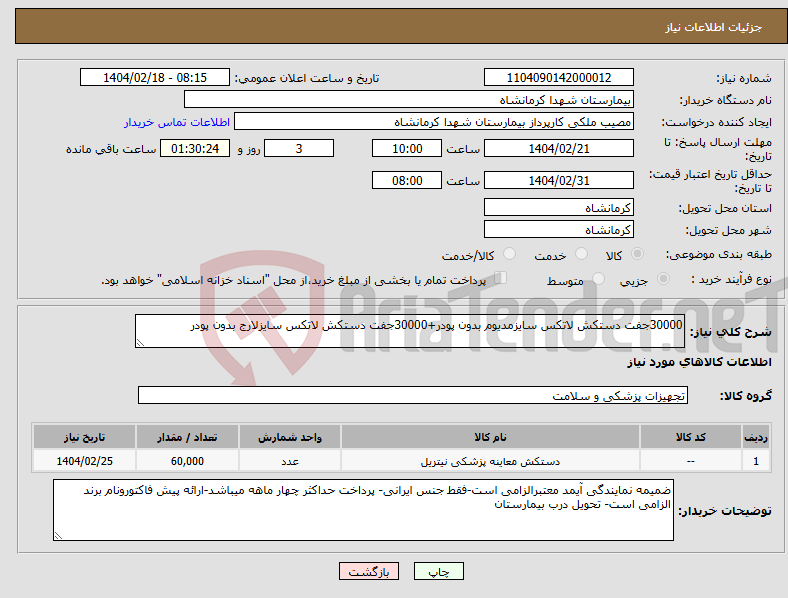Image resolution: width=788 pixels, height=598 pixels.
Task: Click the واحد شمارش column header
Action: (290, 437)
